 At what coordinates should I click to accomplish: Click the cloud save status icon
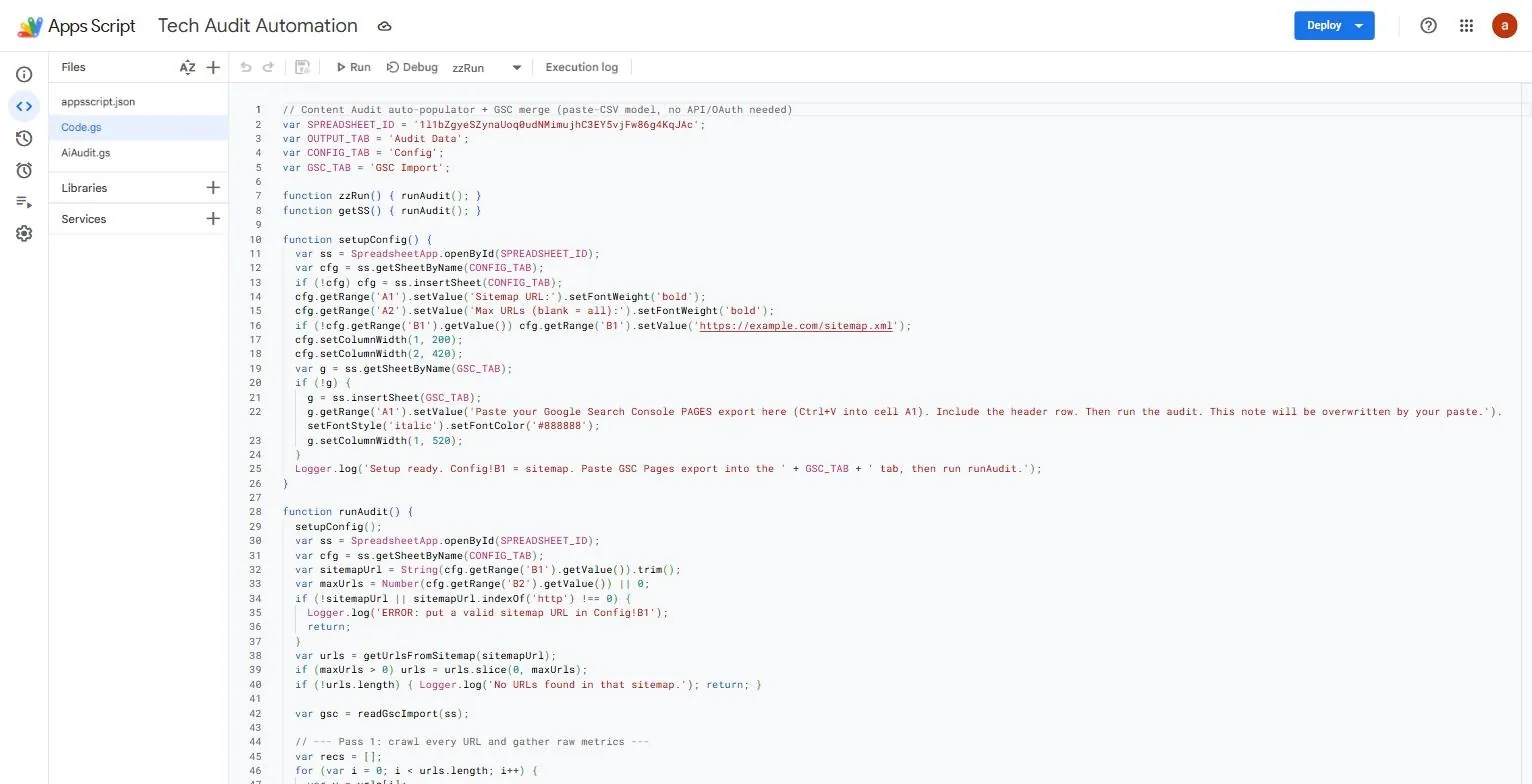tap(385, 27)
